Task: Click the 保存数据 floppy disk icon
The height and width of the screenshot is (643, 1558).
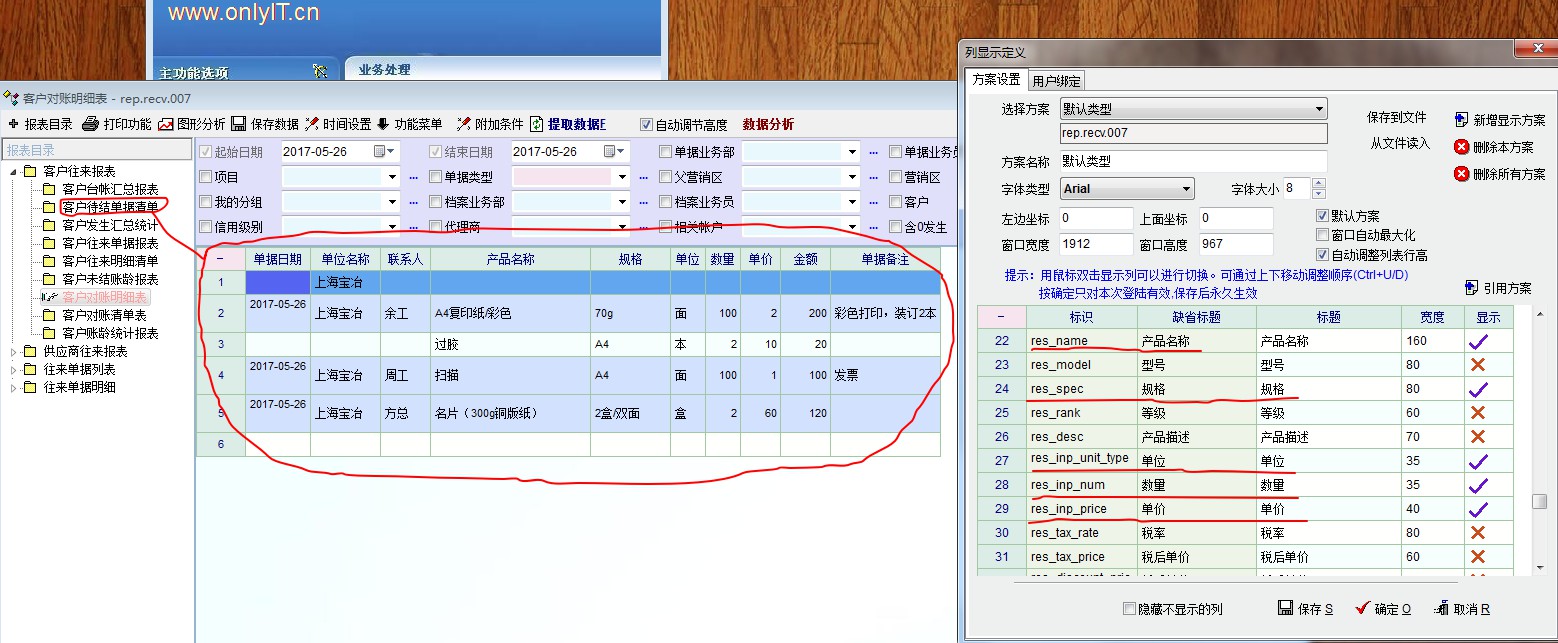Action: tap(238, 124)
